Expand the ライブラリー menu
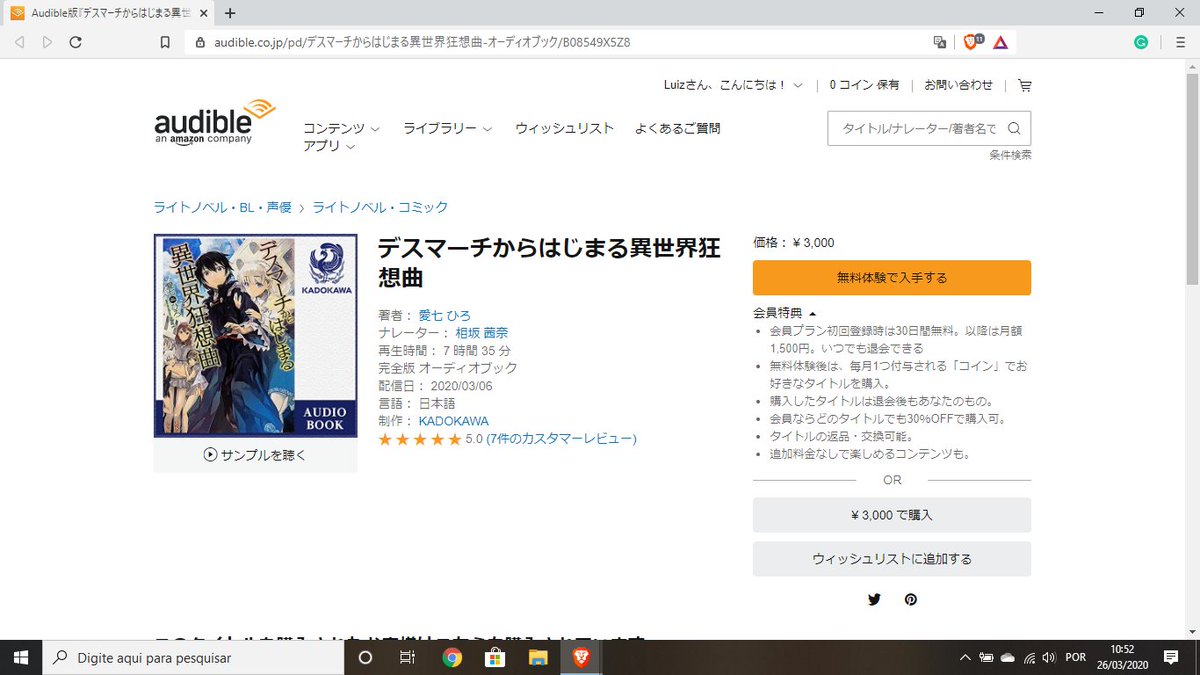The height and width of the screenshot is (675, 1200). (447, 128)
